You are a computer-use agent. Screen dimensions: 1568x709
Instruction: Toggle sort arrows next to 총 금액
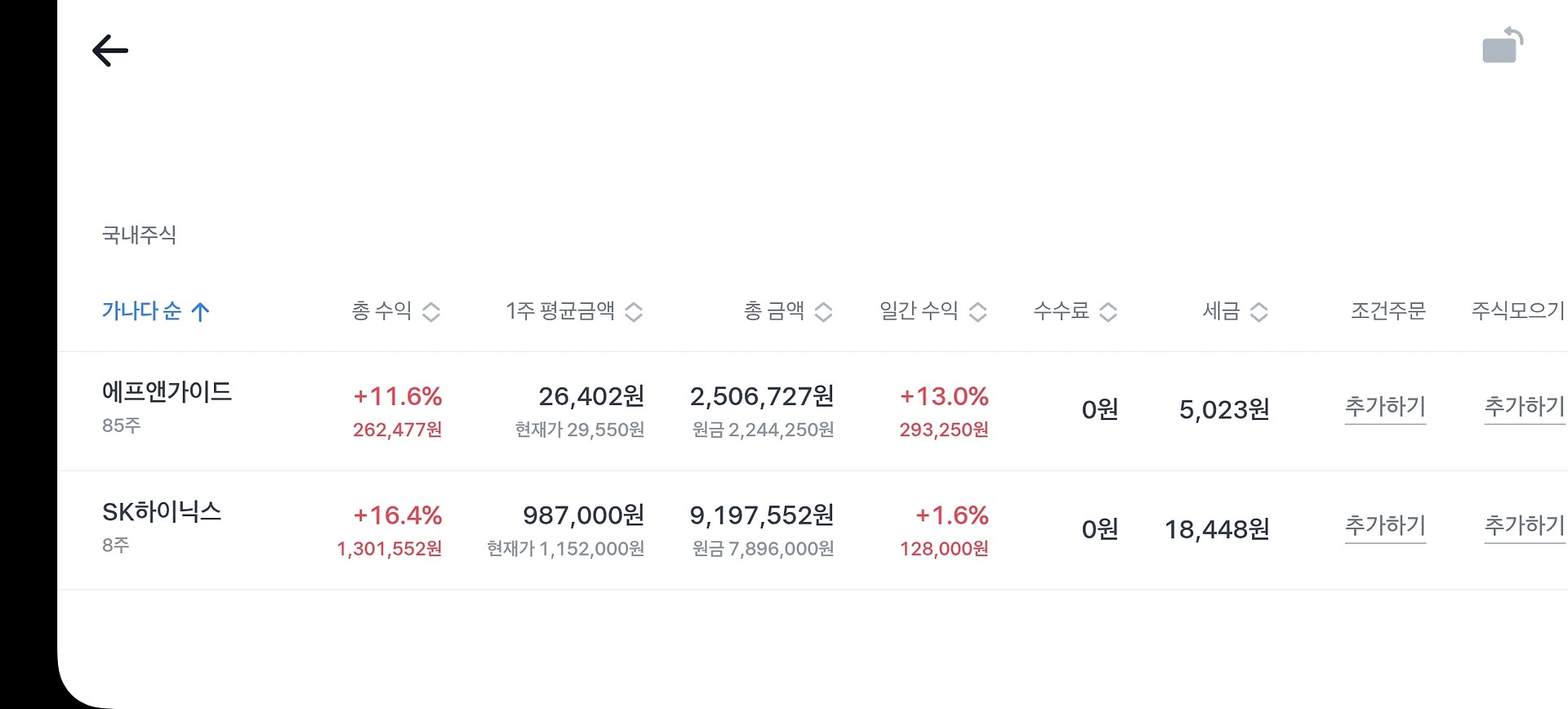point(824,312)
